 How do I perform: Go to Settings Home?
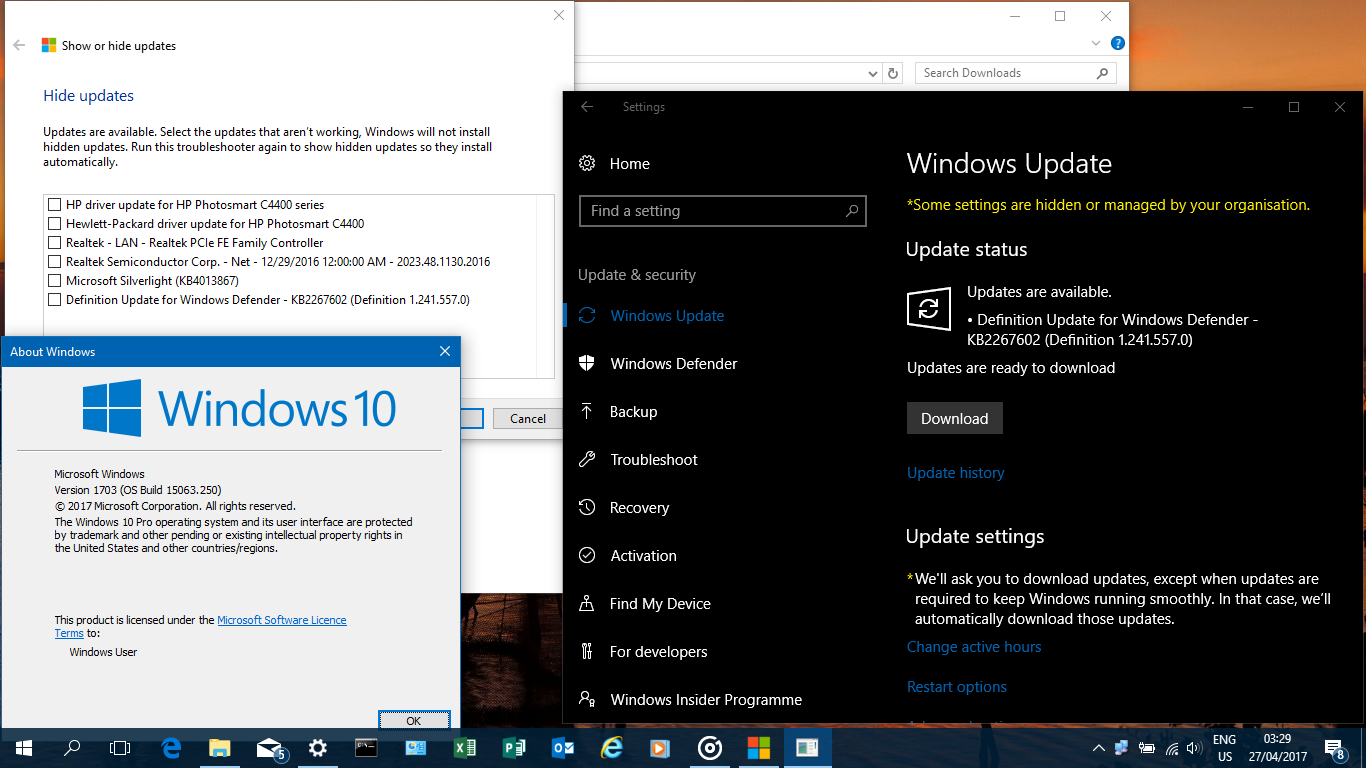coord(615,164)
